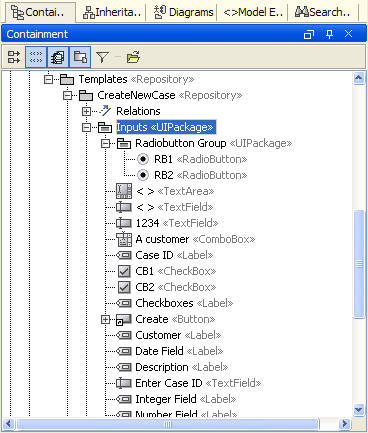
Task: Click the vertical scrollbar down arrow
Action: [x=359, y=410]
